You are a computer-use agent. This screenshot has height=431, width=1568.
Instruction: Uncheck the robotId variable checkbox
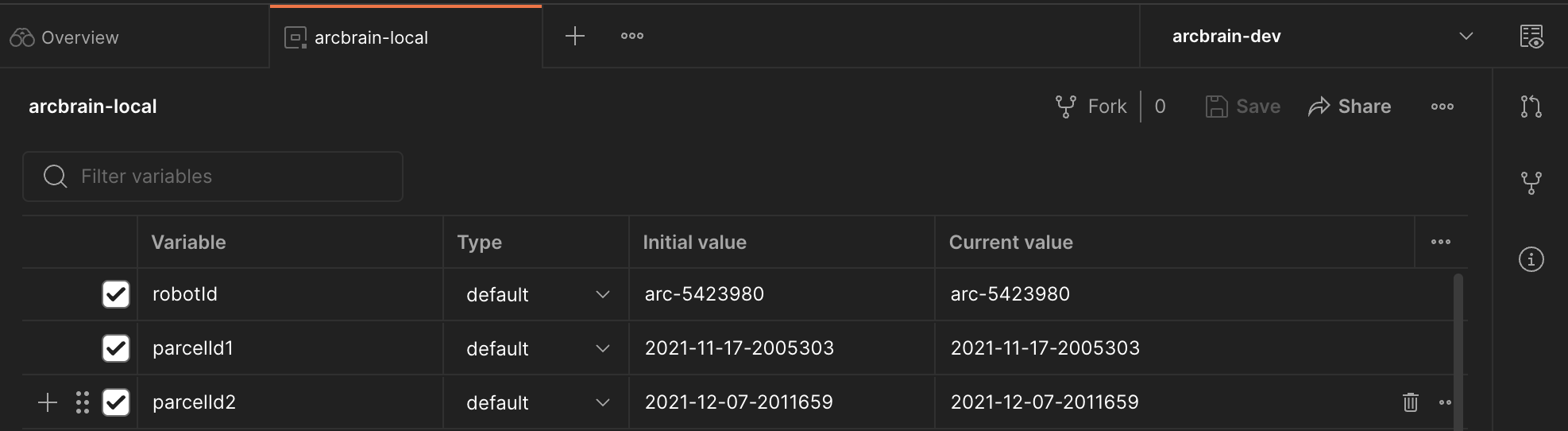tap(116, 294)
